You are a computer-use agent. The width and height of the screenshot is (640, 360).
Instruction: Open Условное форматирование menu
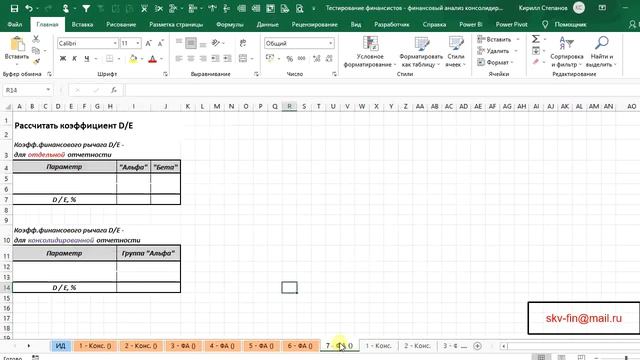tap(370, 52)
